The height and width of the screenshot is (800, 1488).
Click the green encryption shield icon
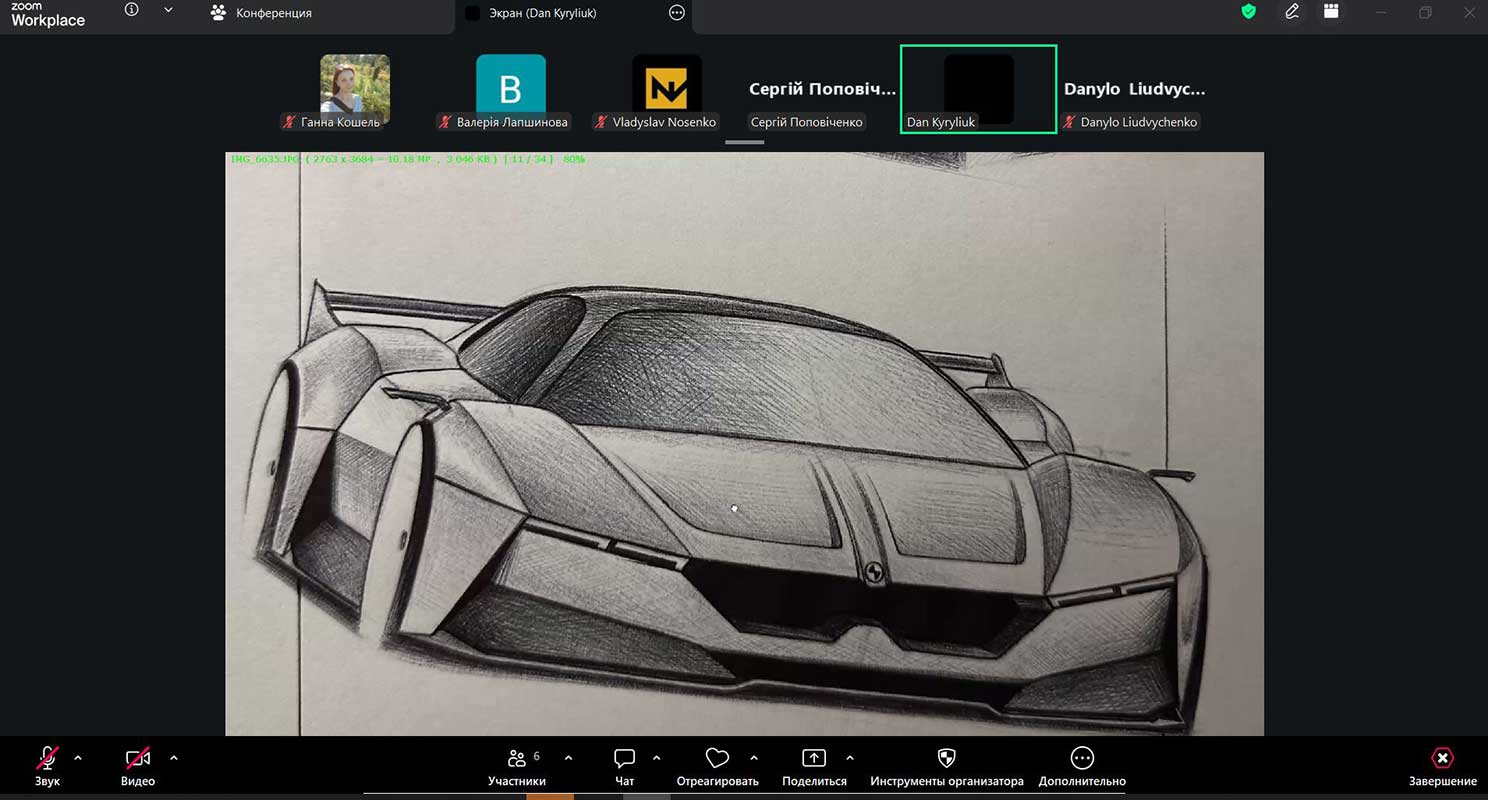click(1248, 12)
